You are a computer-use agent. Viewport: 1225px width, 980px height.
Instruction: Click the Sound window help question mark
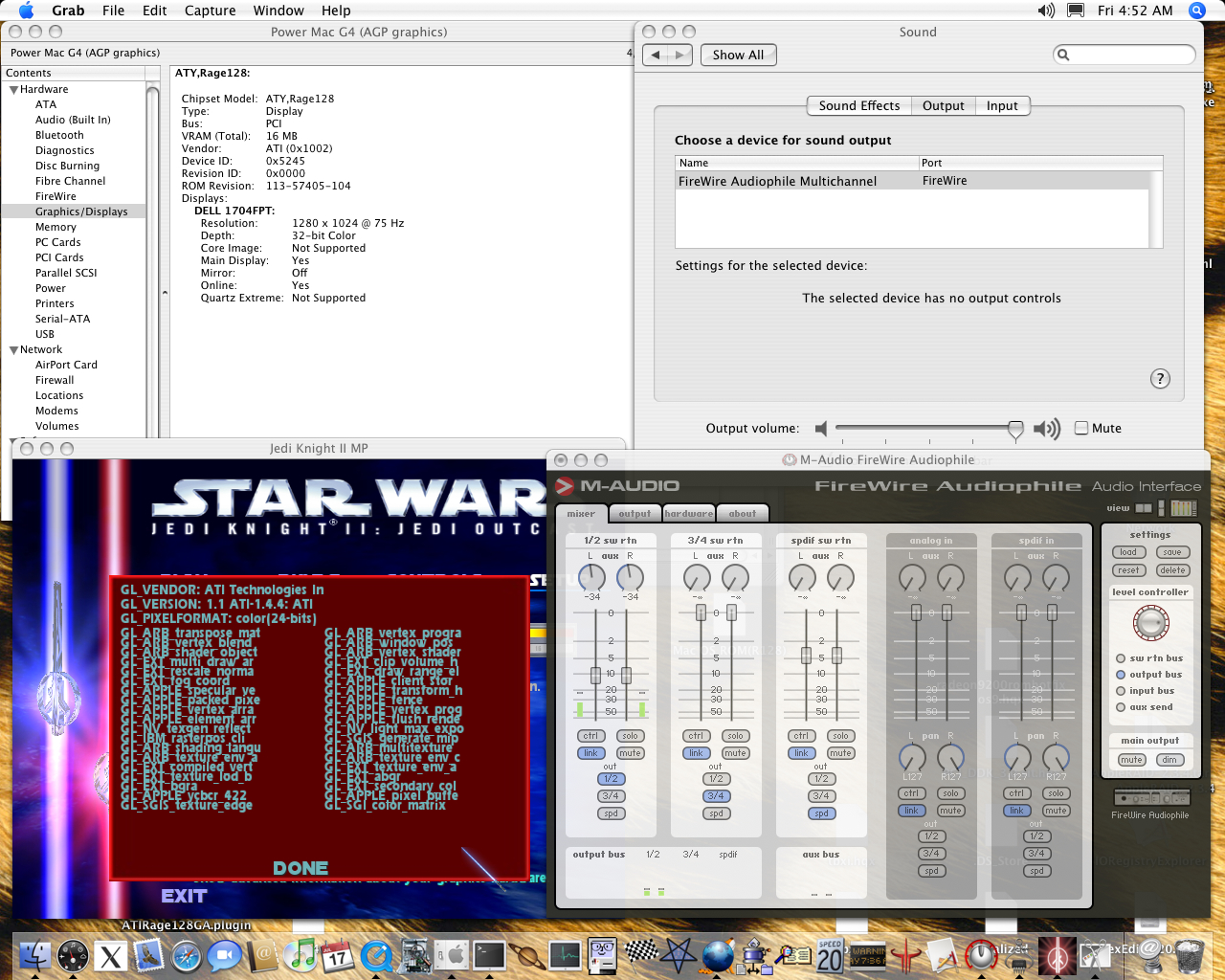click(x=1160, y=378)
